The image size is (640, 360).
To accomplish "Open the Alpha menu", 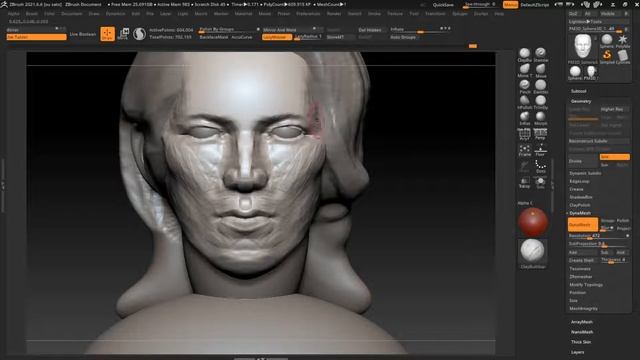I will point(13,14).
